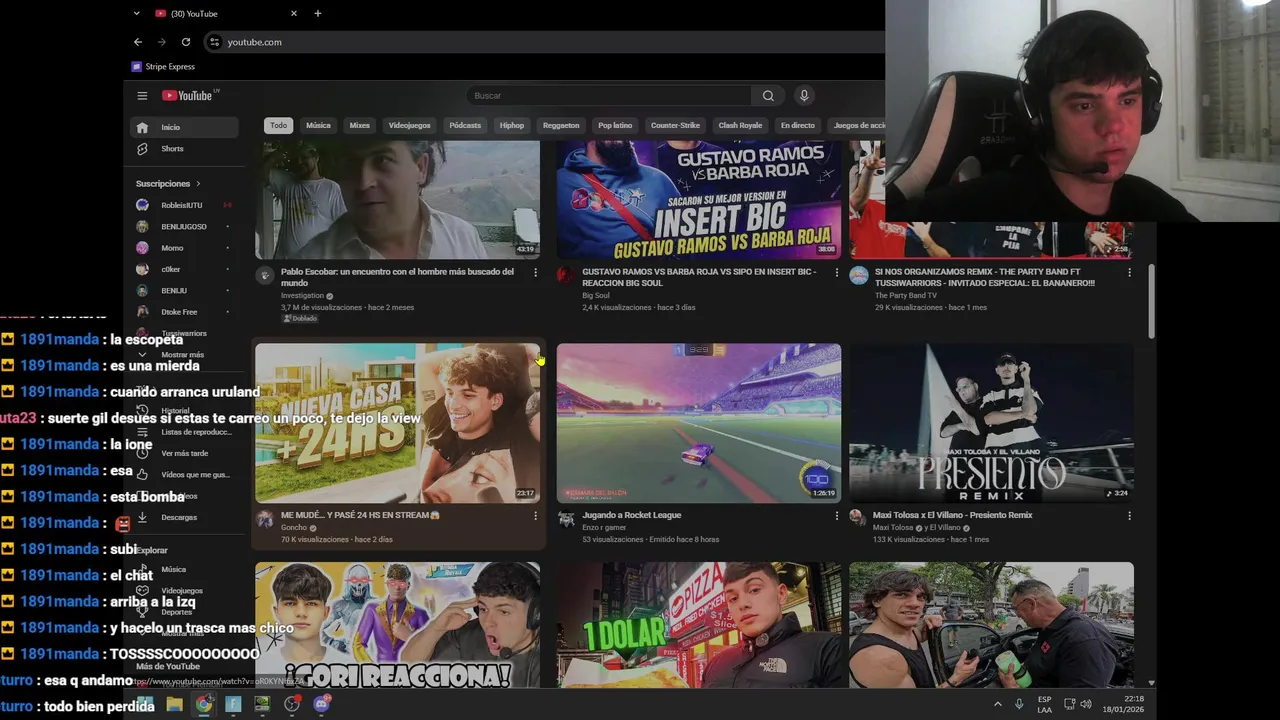Viewport: 1280px width, 720px height.
Task: Open options menu for Presiento Remix video
Action: 1129,516
